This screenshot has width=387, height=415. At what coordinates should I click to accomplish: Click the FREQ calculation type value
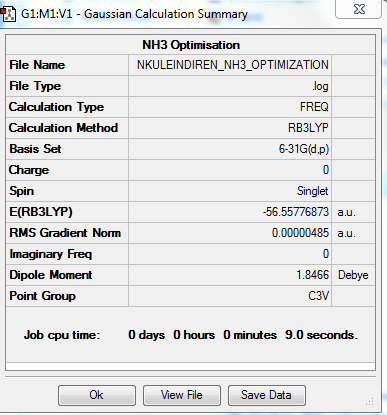point(314,107)
